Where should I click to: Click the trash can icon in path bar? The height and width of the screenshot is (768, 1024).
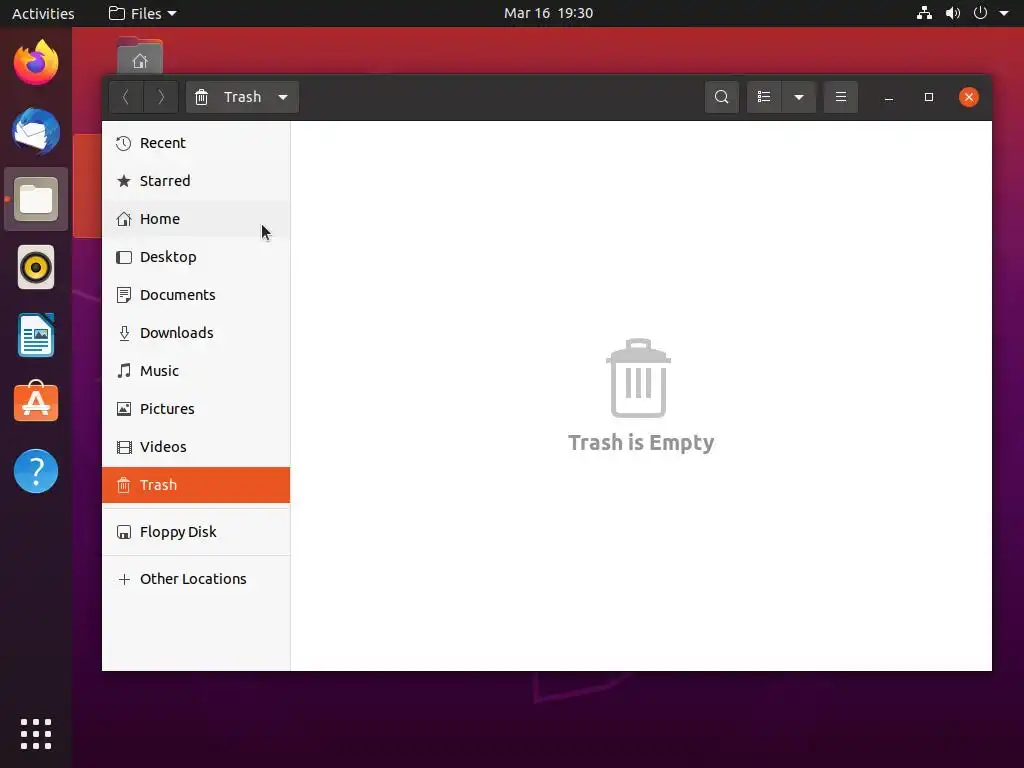point(202,97)
